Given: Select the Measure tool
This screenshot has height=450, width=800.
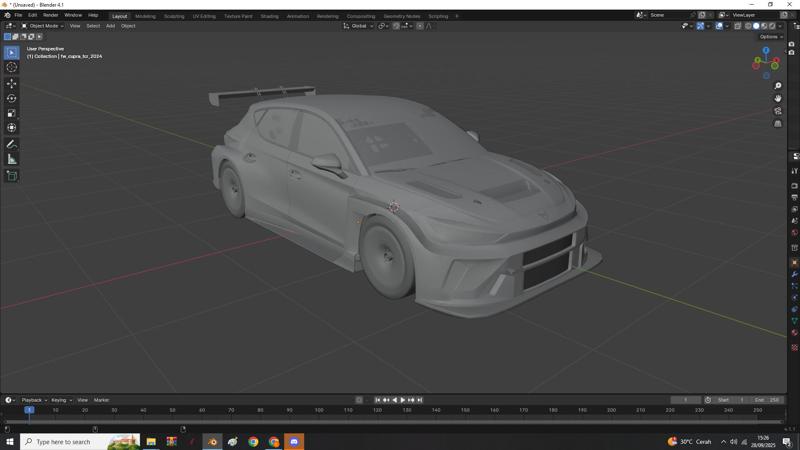Looking at the screenshot, I should (x=12, y=160).
